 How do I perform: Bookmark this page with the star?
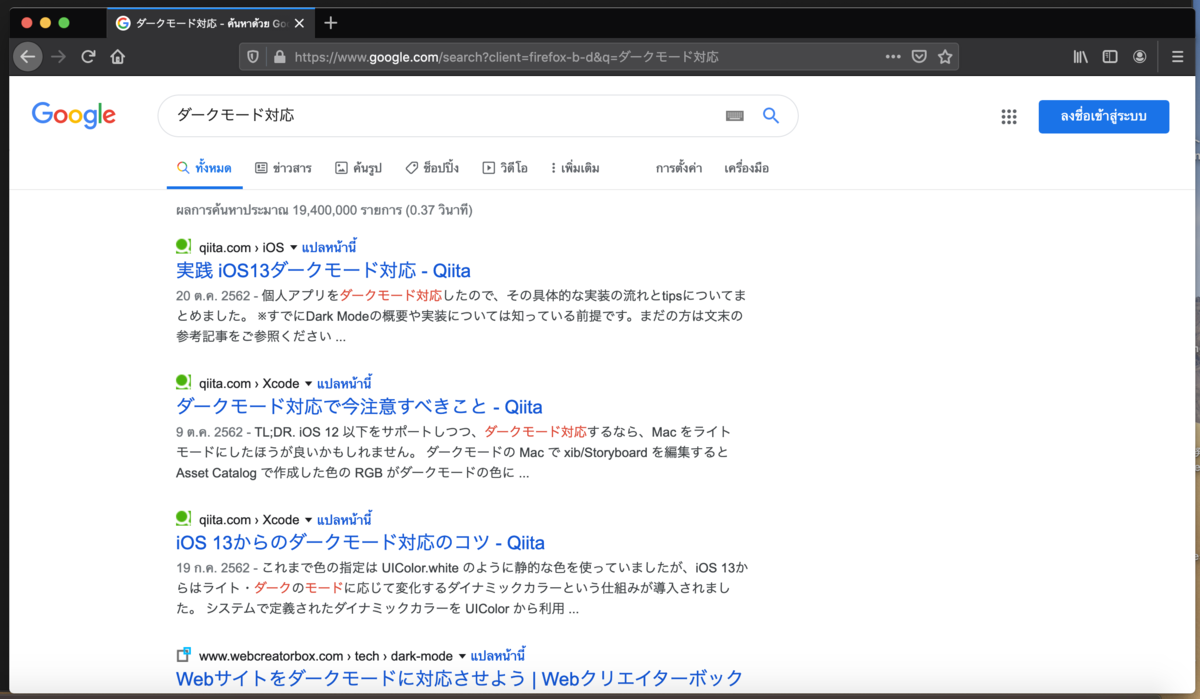945,57
